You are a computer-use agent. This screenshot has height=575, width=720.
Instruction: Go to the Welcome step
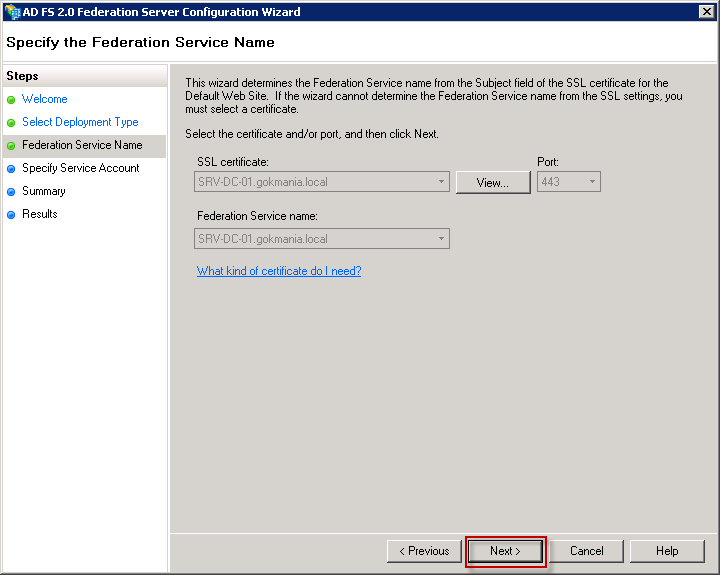tap(45, 99)
